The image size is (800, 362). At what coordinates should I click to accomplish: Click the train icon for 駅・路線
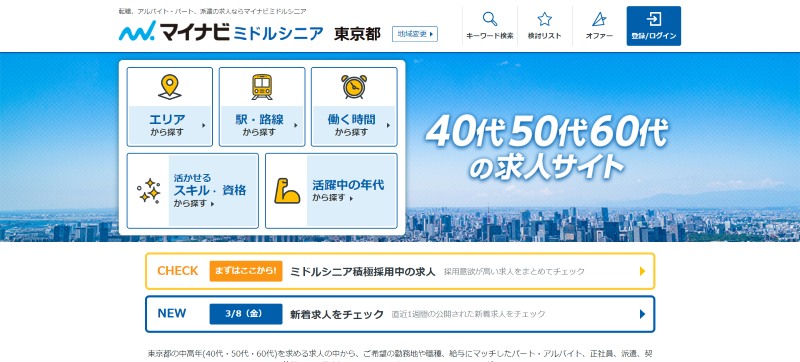pyautogui.click(x=262, y=87)
